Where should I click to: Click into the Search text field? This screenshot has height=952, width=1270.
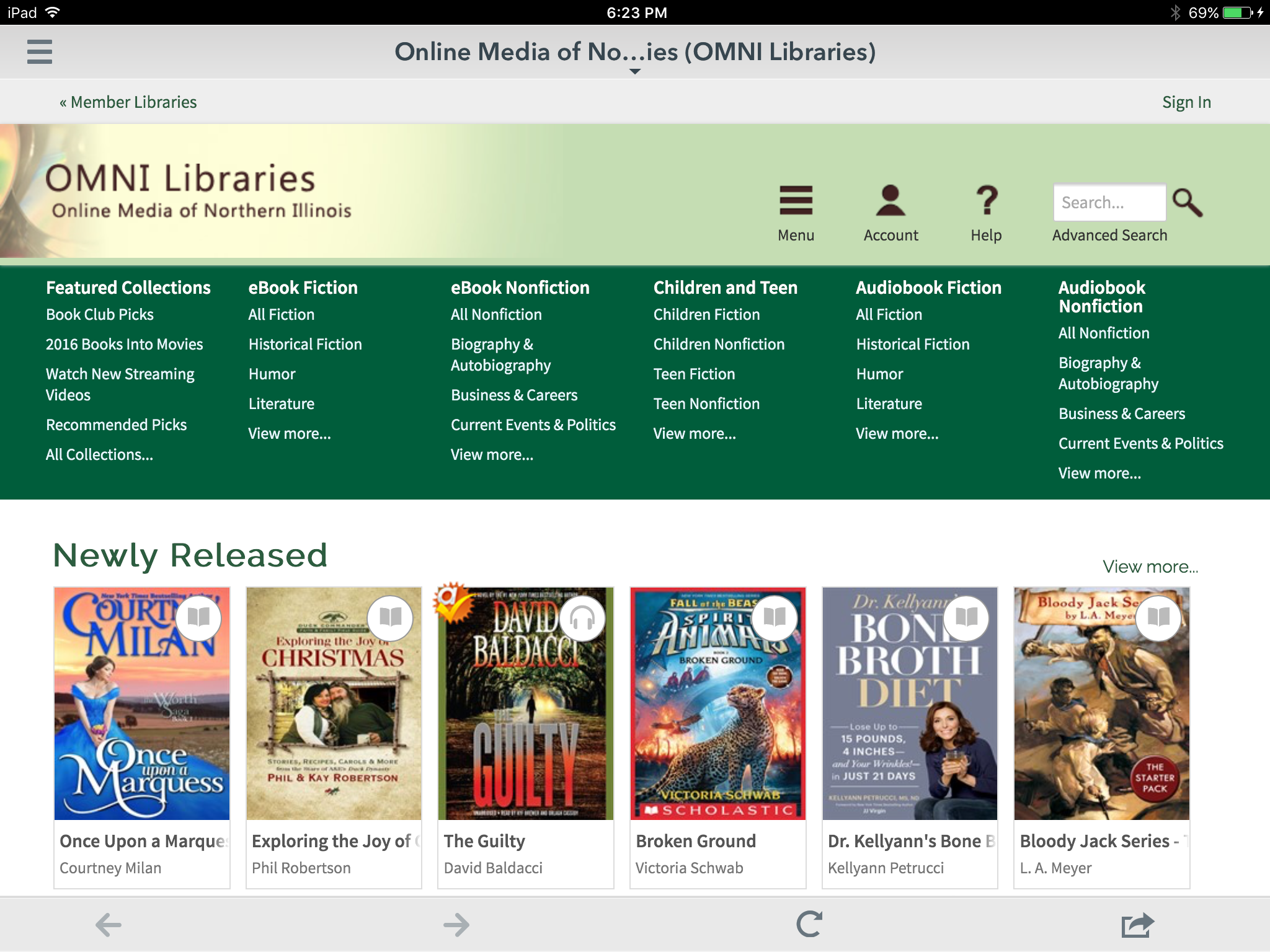click(x=1109, y=203)
